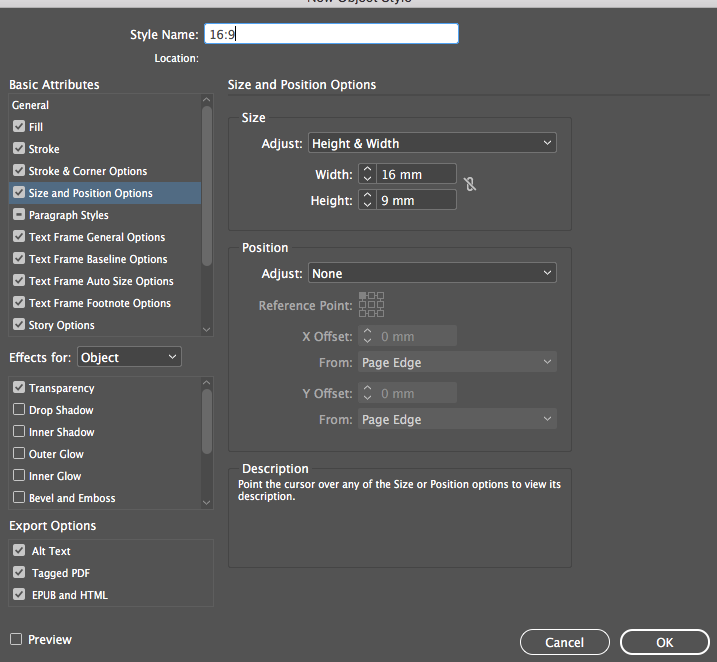
Task: Click the constrain proportions chain link icon
Action: click(470, 184)
